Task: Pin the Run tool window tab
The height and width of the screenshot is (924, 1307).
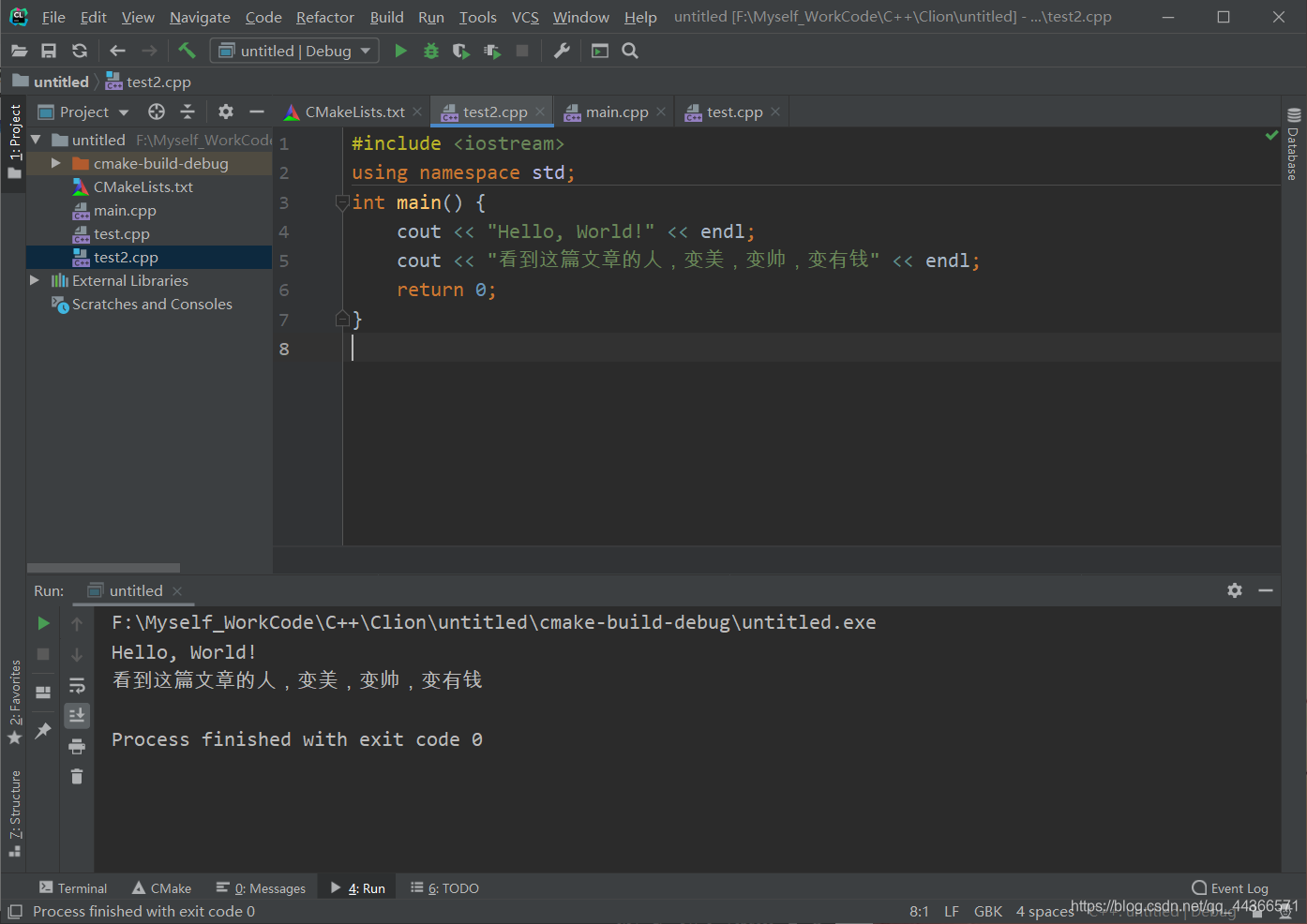Action: 43,731
